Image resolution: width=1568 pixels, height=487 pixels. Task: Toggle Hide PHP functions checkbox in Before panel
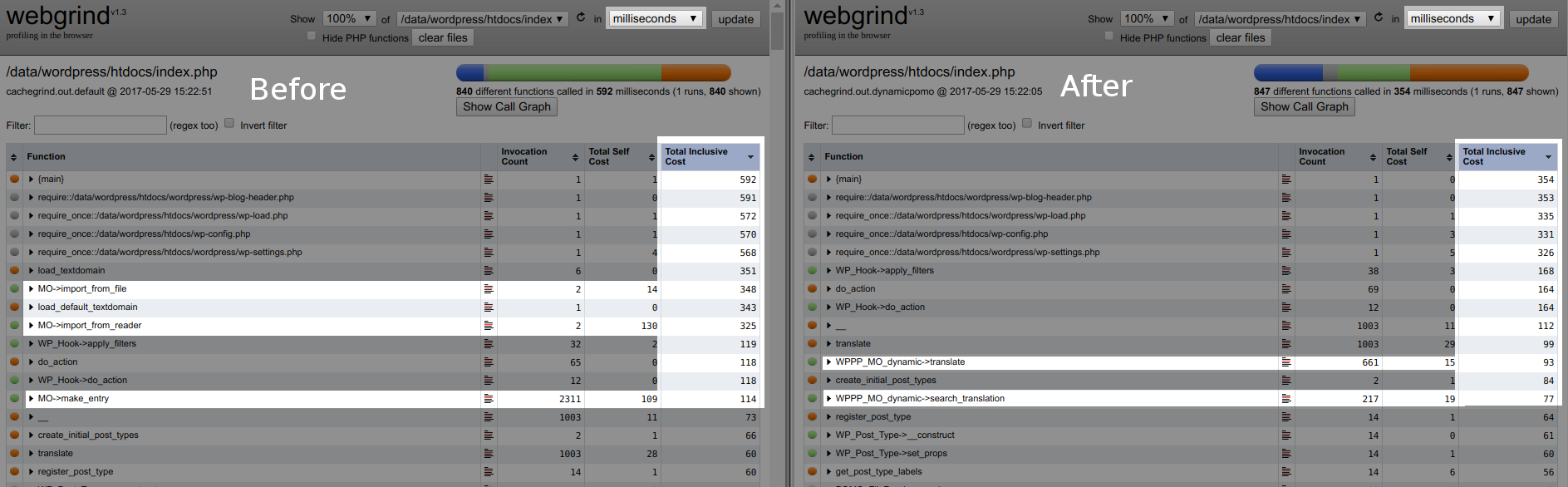click(312, 36)
